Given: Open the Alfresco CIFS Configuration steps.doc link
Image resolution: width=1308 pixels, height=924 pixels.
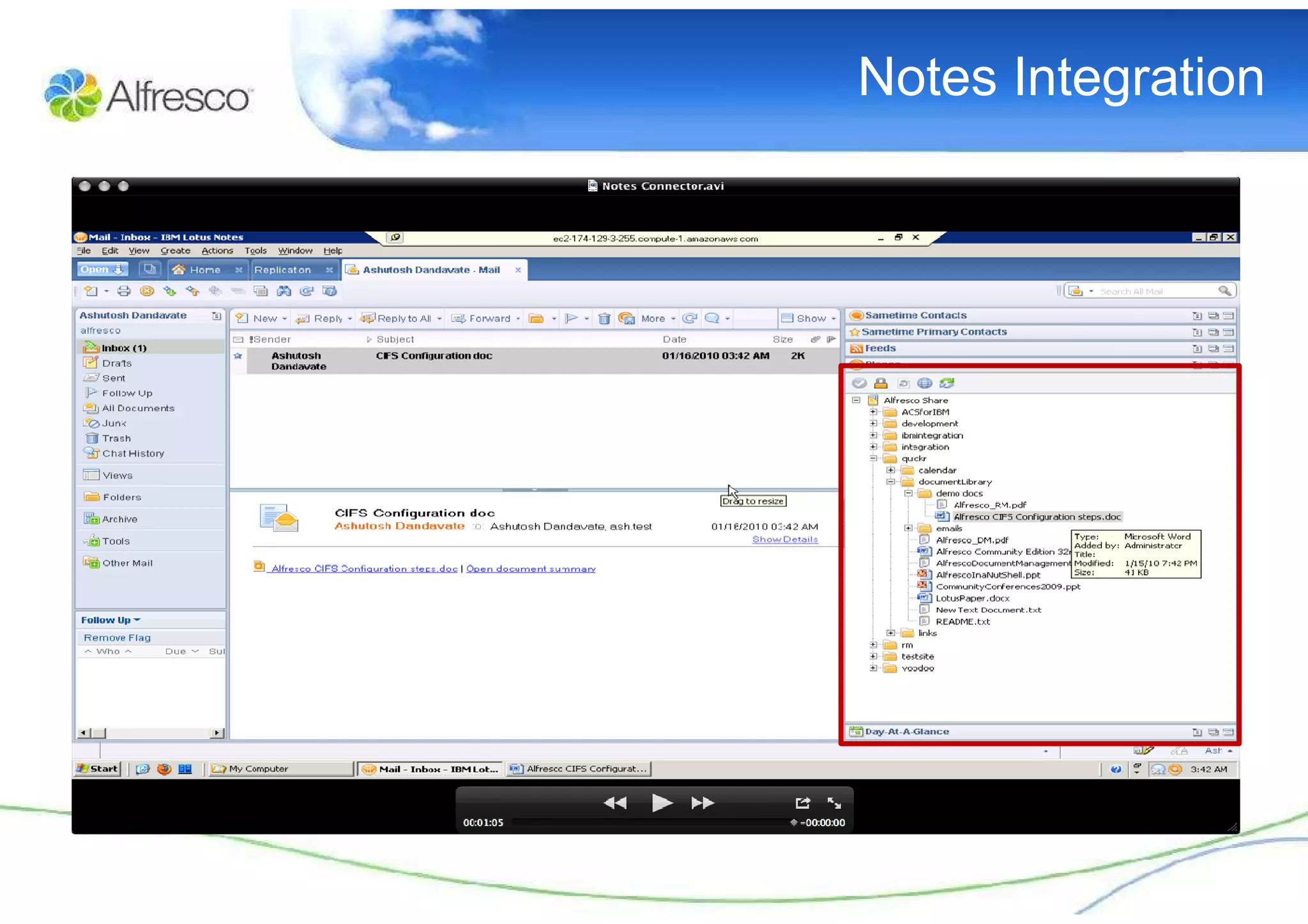Looking at the screenshot, I should [x=364, y=568].
